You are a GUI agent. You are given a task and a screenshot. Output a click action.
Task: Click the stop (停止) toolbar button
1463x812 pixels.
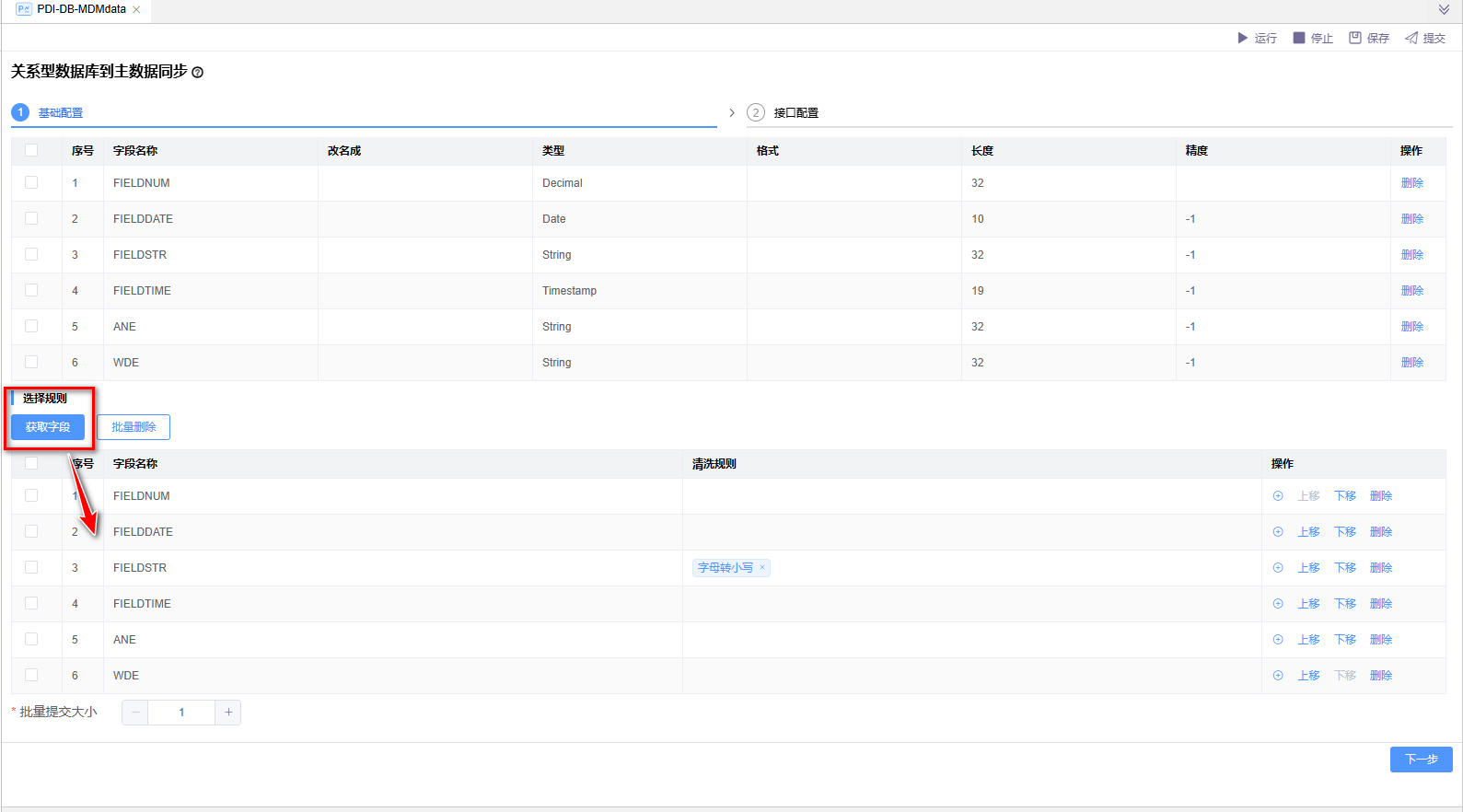click(x=1313, y=38)
